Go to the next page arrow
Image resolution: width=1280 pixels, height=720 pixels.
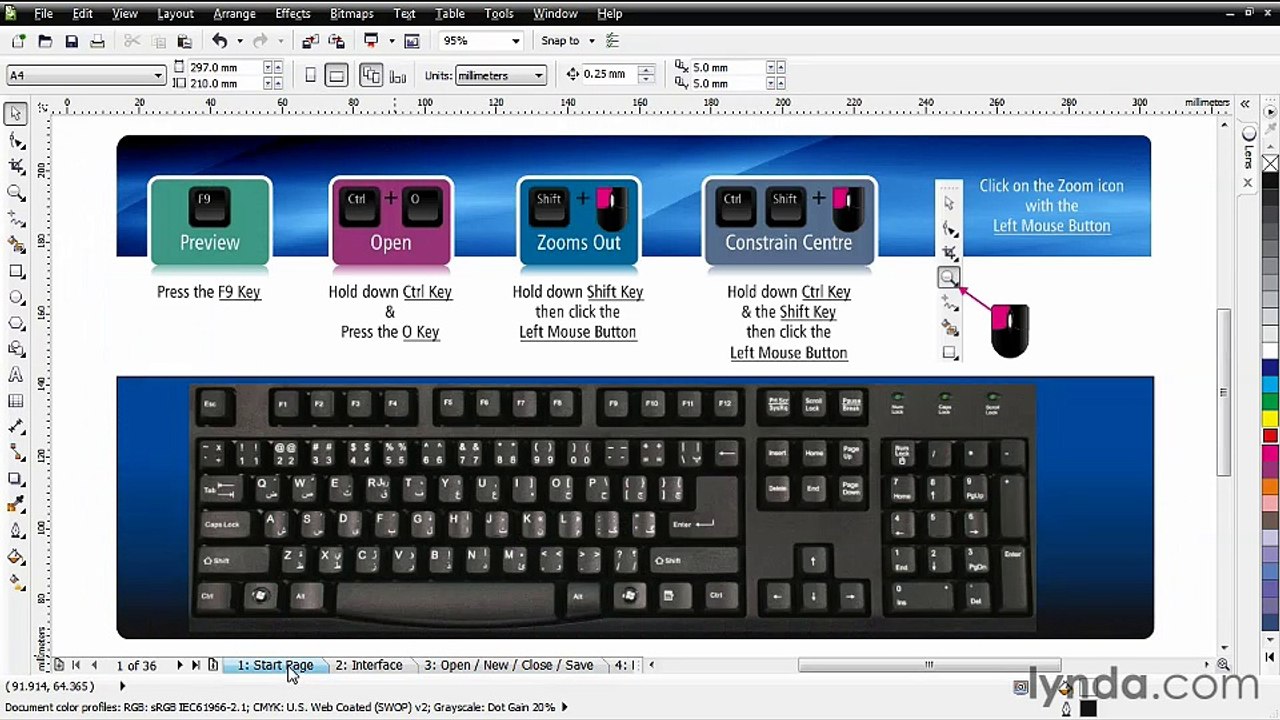pyautogui.click(x=180, y=665)
